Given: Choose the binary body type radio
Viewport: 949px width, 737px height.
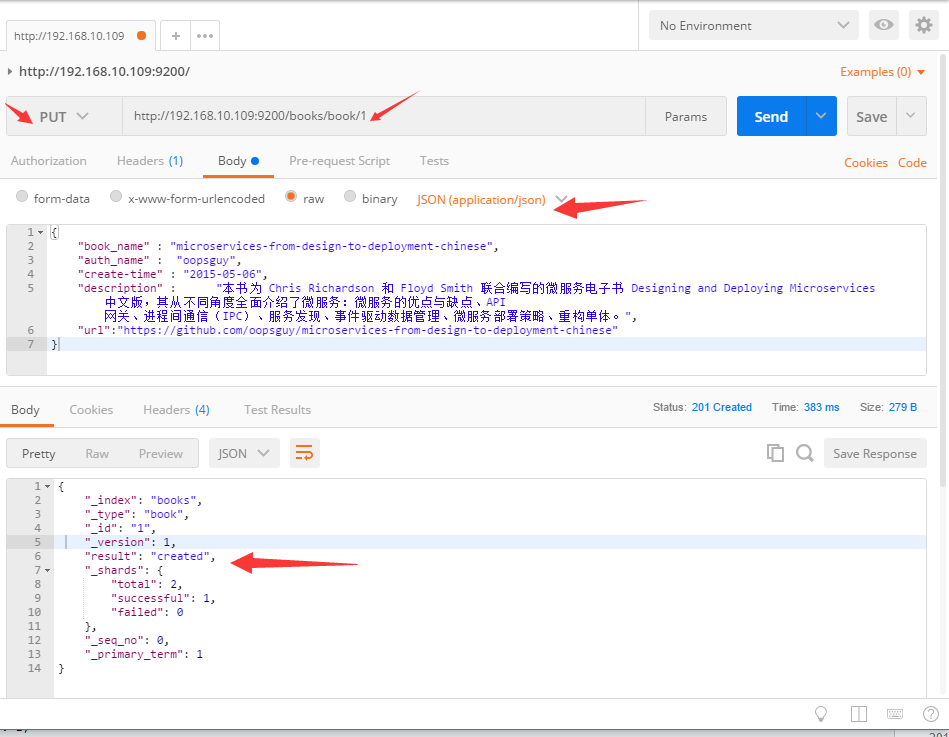Looking at the screenshot, I should pos(350,198).
